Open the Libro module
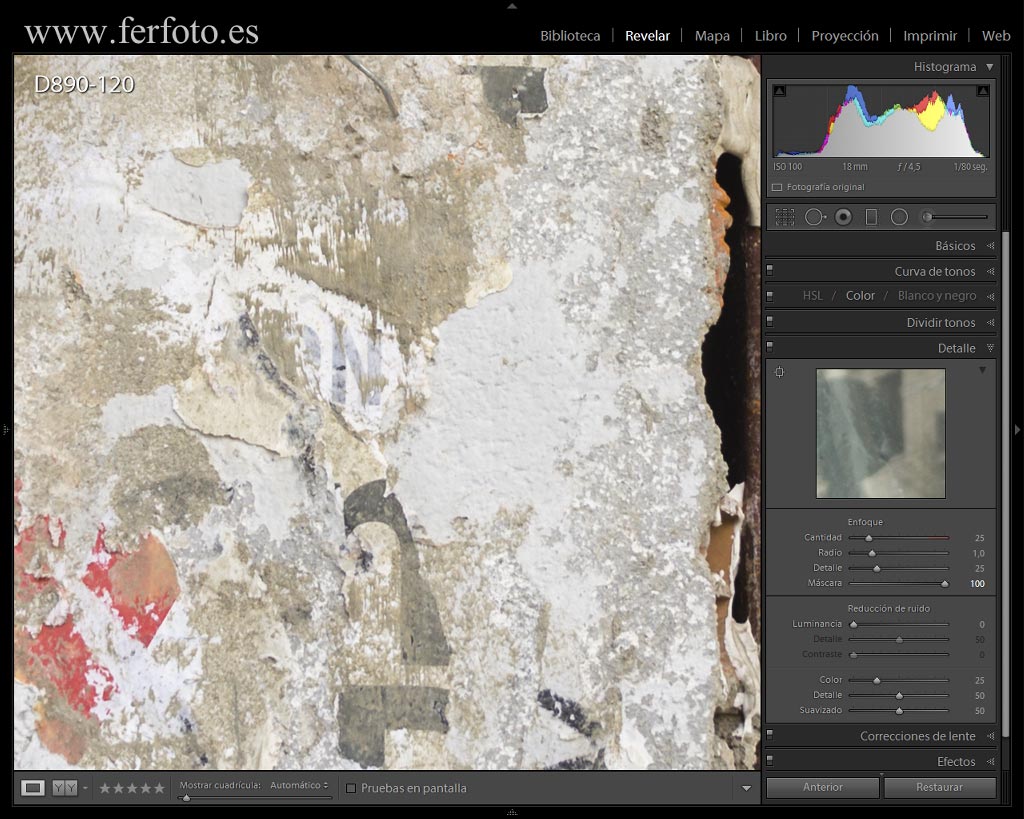Viewport: 1024px width, 819px height. pos(771,36)
